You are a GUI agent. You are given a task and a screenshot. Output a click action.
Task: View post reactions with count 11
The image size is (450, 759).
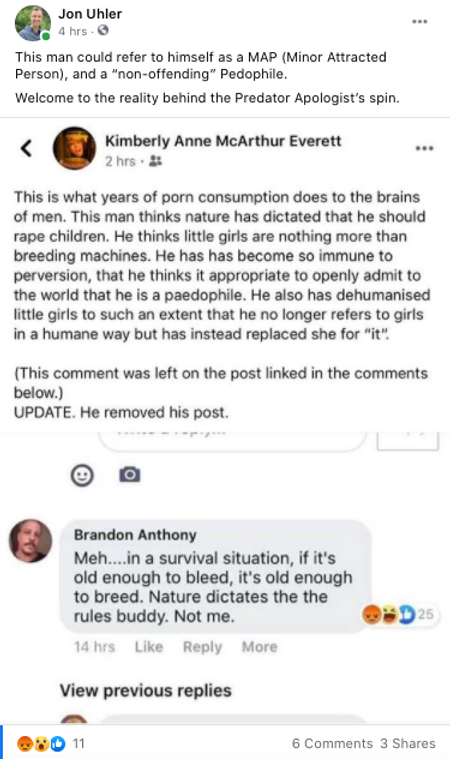click(x=50, y=743)
